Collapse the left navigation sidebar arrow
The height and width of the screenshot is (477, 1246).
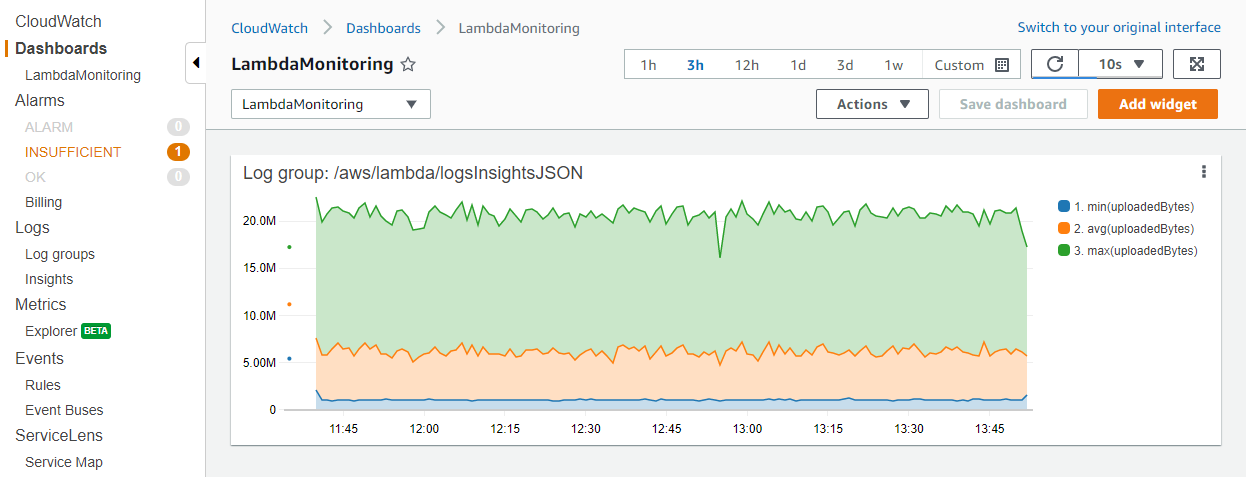click(196, 63)
